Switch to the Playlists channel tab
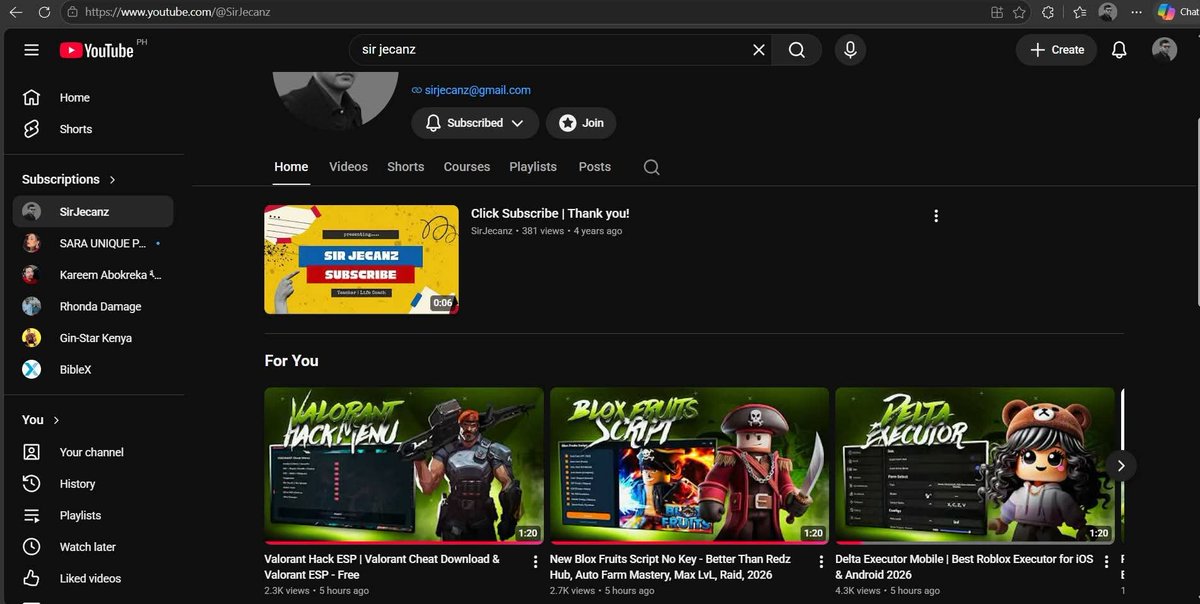Viewport: 1200px width, 604px height. click(x=533, y=167)
